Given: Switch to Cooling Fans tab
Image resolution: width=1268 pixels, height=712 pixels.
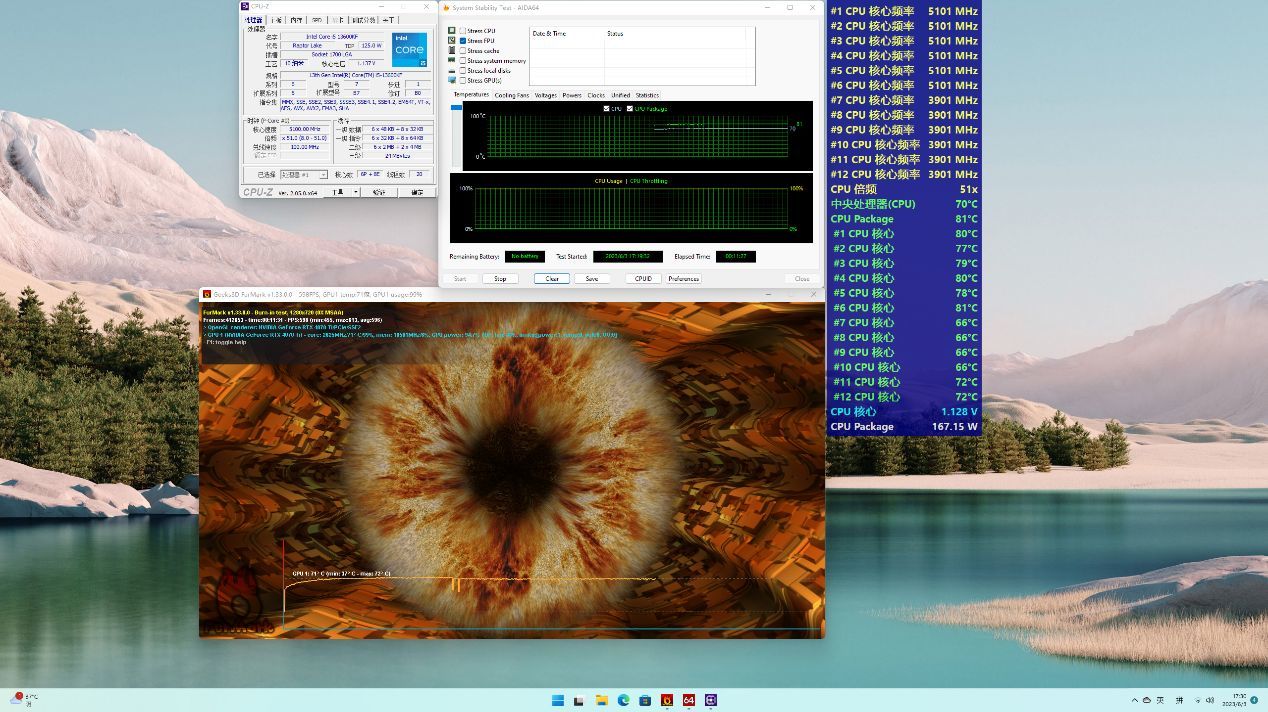Looking at the screenshot, I should [x=511, y=95].
